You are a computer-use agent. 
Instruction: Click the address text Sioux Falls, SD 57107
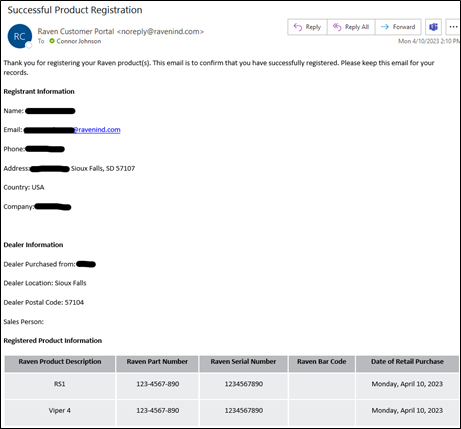(103, 168)
